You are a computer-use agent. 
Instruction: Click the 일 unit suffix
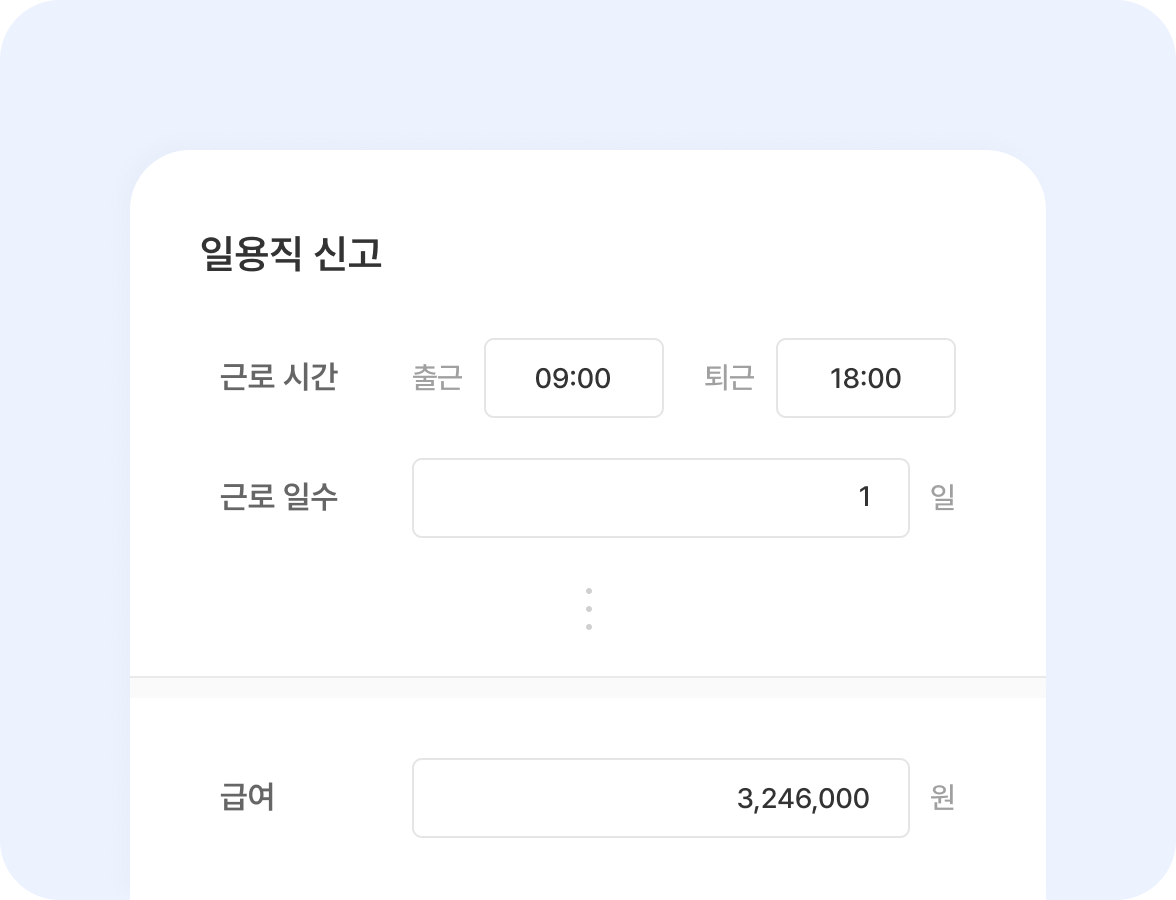pos(942,498)
